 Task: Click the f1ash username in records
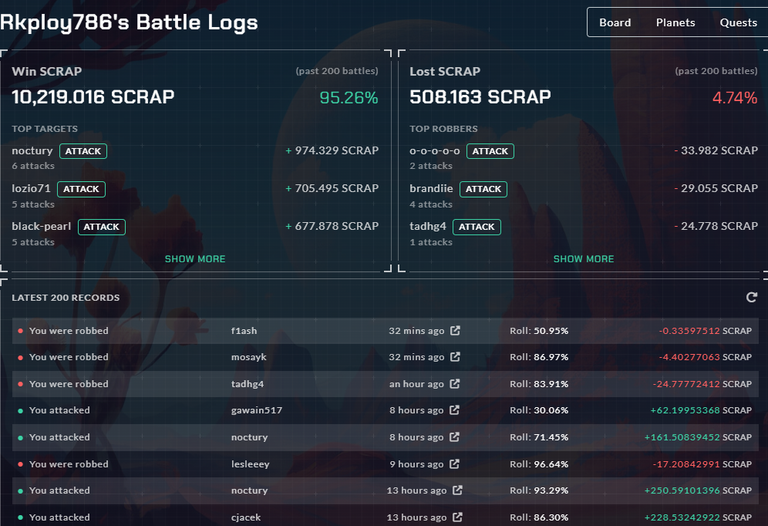244,331
